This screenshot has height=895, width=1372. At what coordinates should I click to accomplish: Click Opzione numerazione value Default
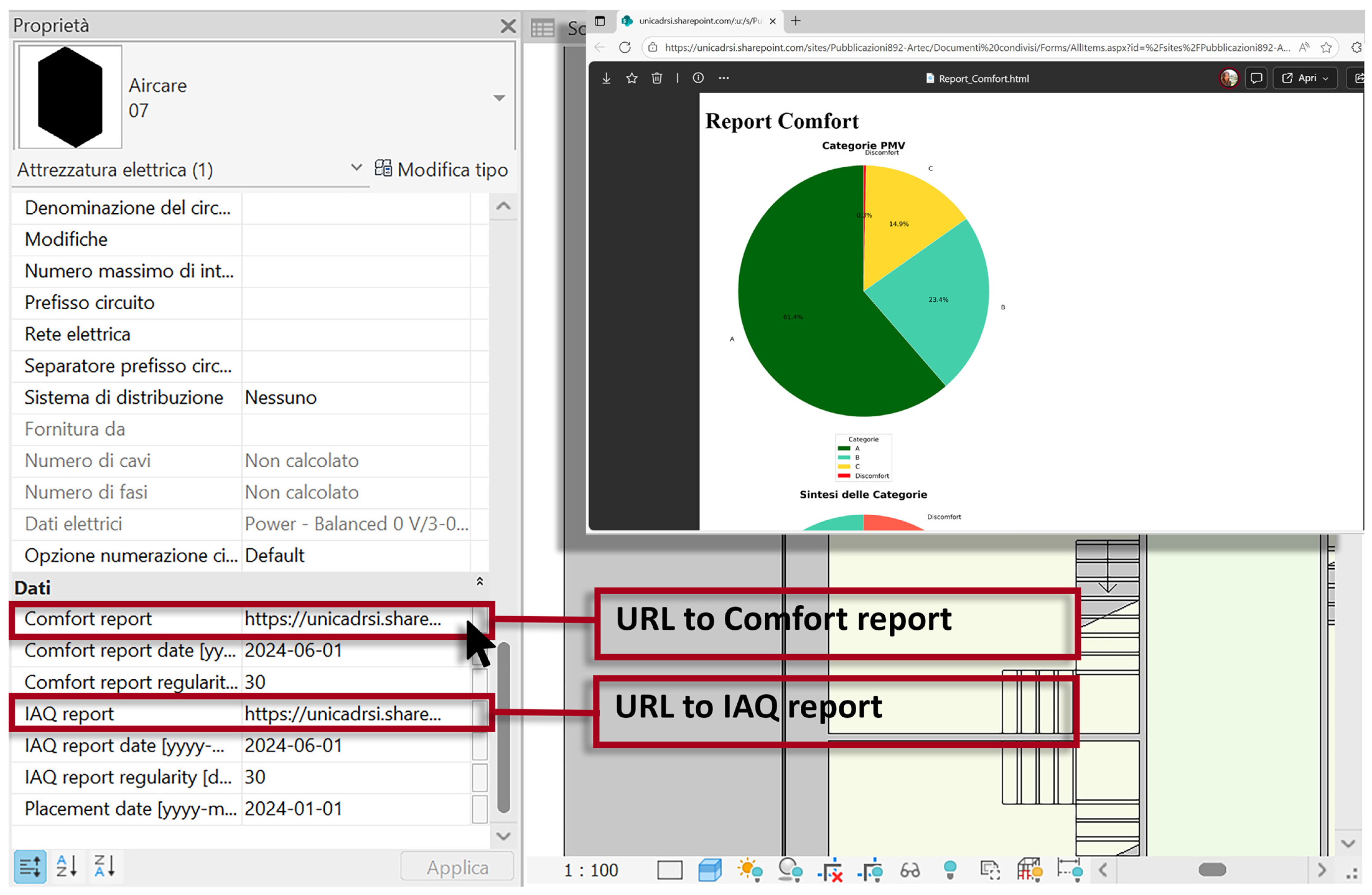point(274,555)
